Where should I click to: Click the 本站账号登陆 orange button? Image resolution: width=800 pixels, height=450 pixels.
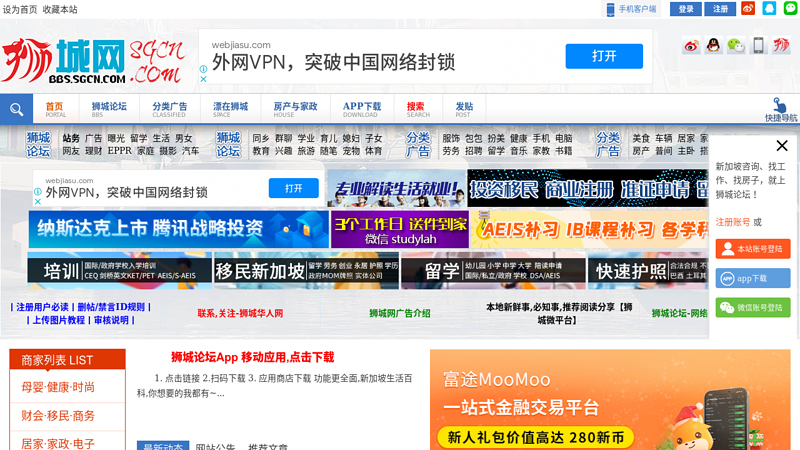(x=753, y=249)
